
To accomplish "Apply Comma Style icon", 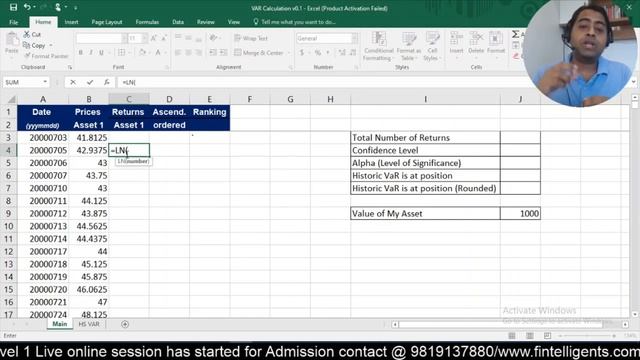I will [327, 53].
